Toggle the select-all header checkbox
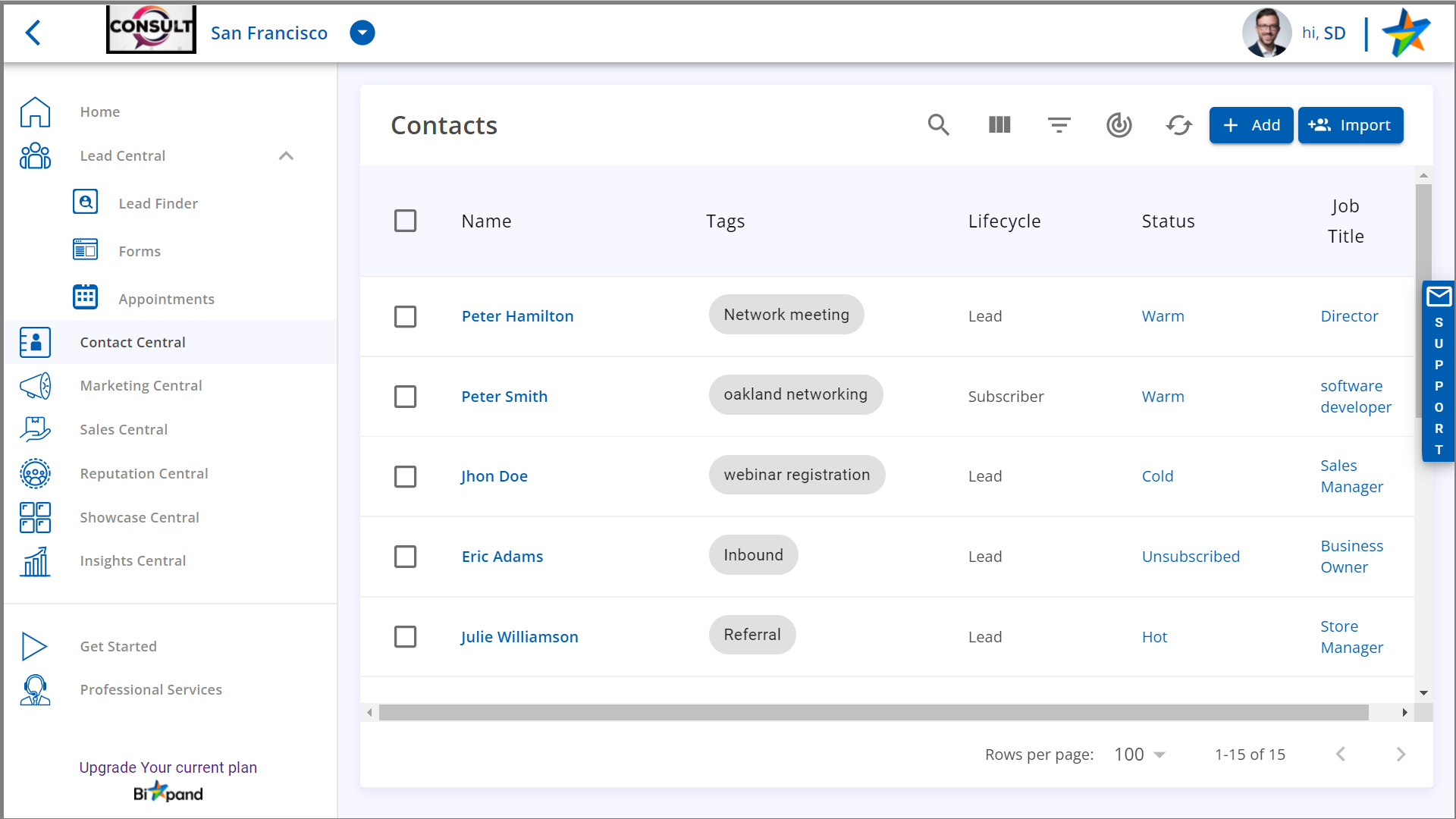This screenshot has width=1456, height=819. click(405, 221)
